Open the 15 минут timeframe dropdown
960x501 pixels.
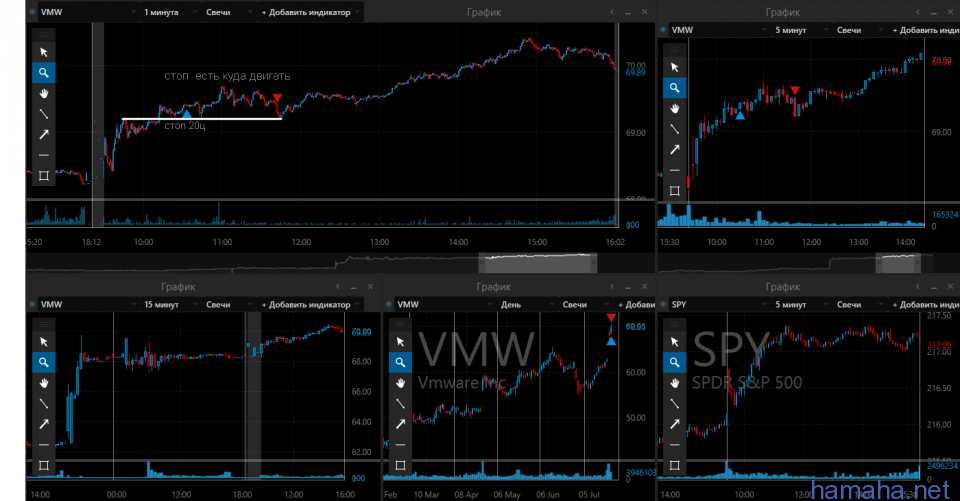(x=171, y=304)
